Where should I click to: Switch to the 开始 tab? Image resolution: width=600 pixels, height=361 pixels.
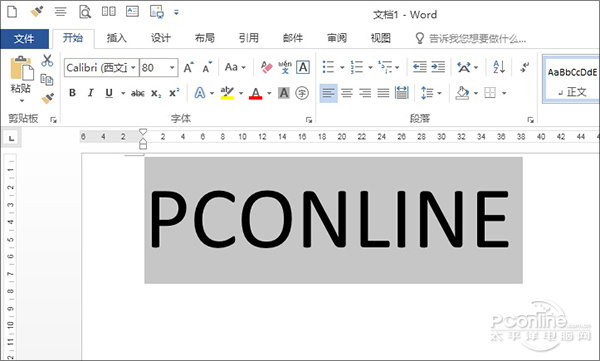(73, 38)
